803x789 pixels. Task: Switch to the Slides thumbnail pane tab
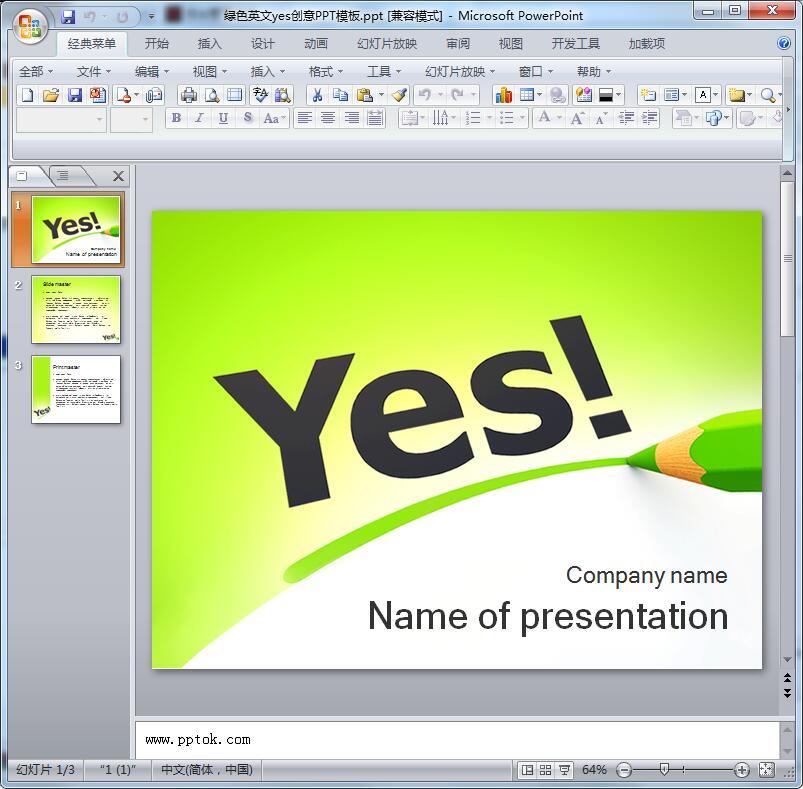point(23,176)
